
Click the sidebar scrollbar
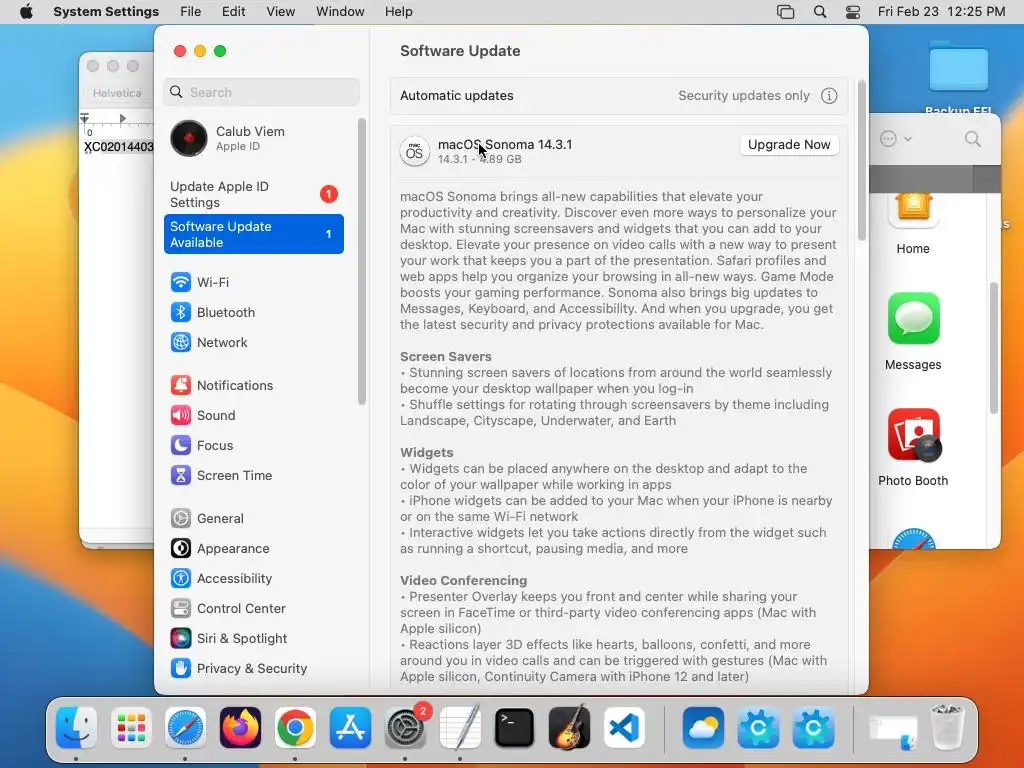point(362,261)
